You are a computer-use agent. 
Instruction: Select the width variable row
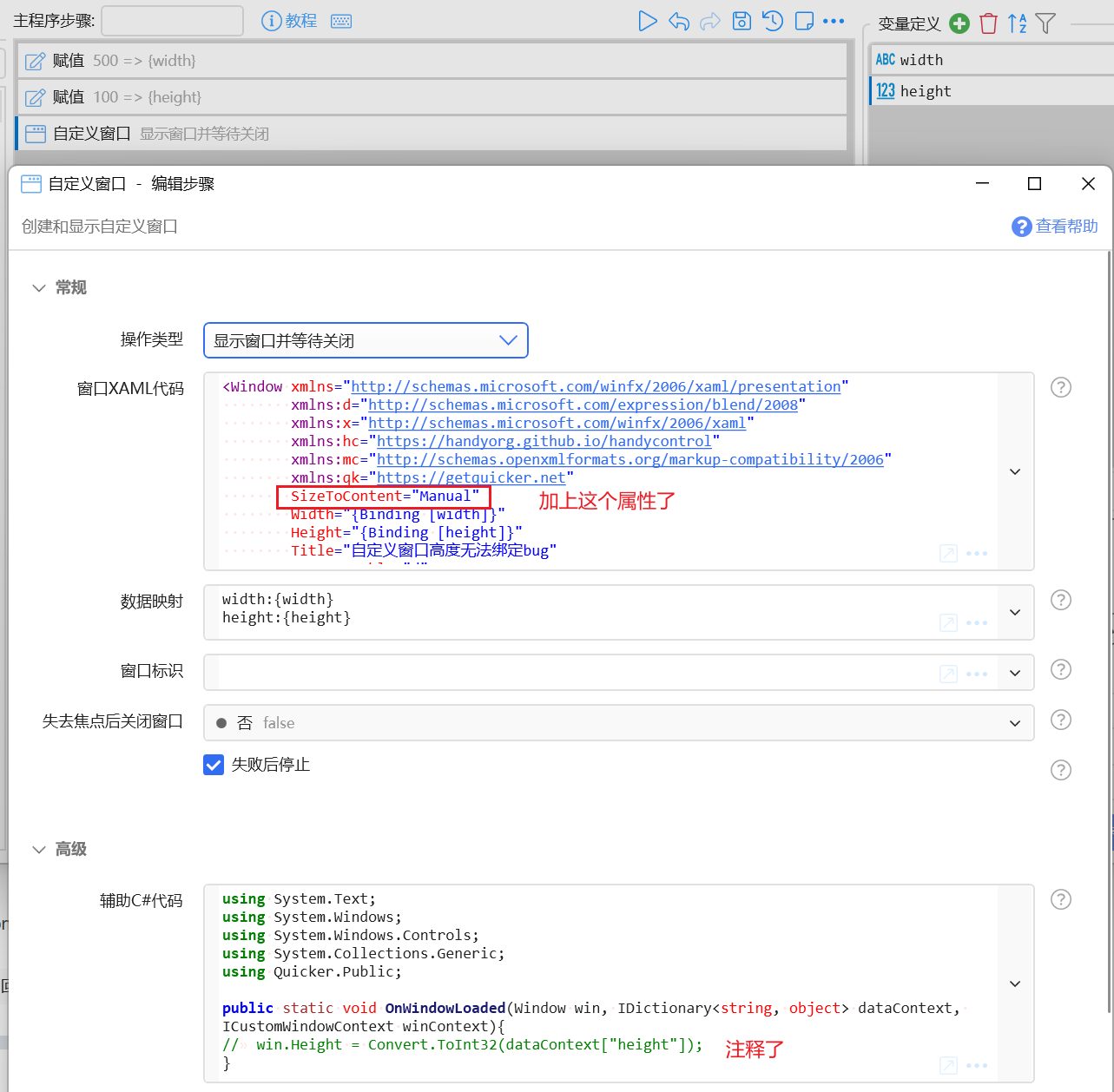pos(992,60)
